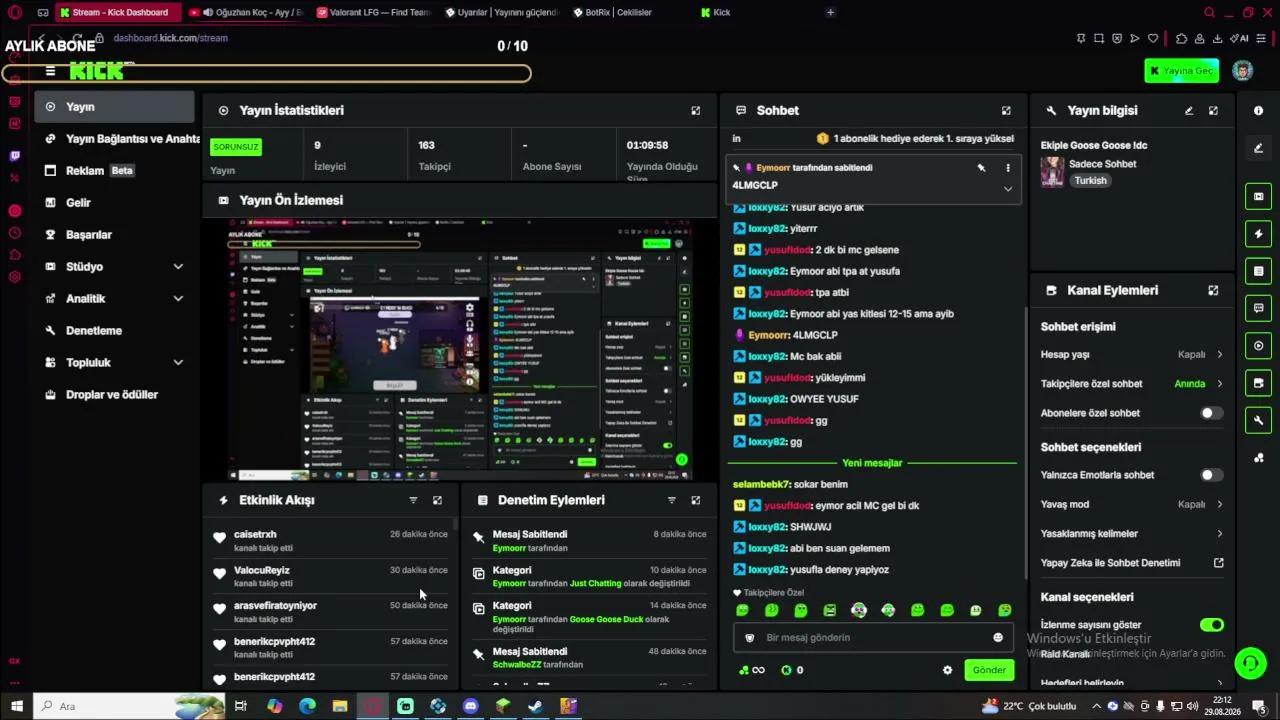1280x720 pixels.
Task: Click the edit pencil in right sidebar
Action: tap(1258, 148)
